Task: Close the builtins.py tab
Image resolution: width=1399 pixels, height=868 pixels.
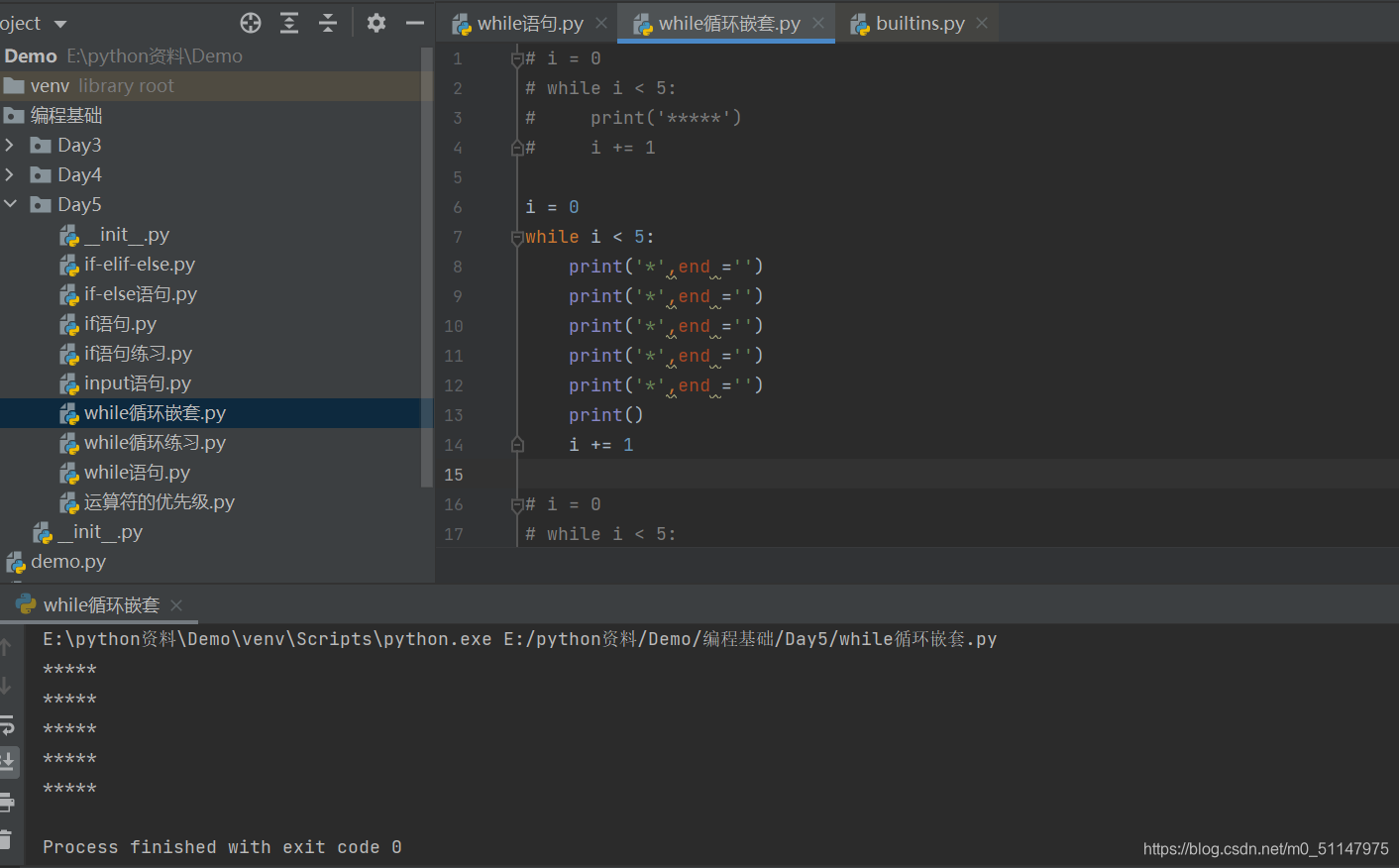Action: tap(982, 23)
